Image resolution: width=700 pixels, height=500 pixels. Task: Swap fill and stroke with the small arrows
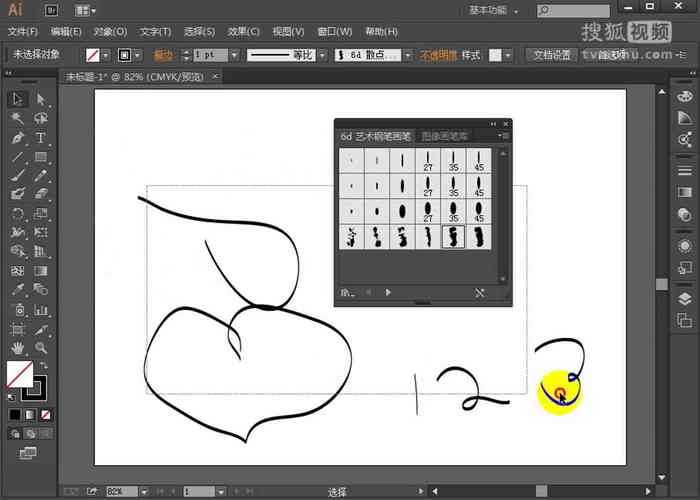tap(43, 366)
